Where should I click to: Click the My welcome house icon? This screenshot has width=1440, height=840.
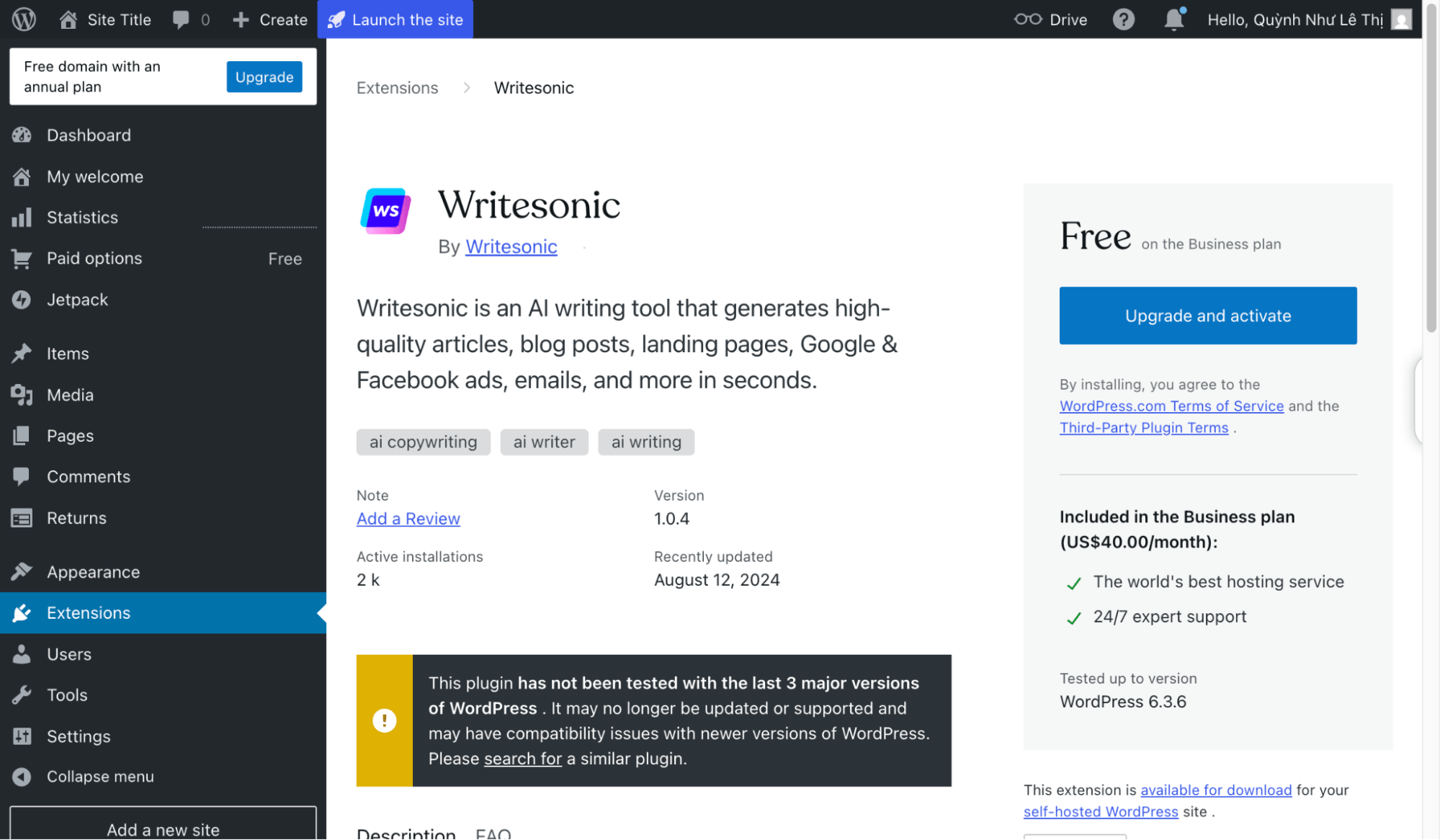point(22,177)
